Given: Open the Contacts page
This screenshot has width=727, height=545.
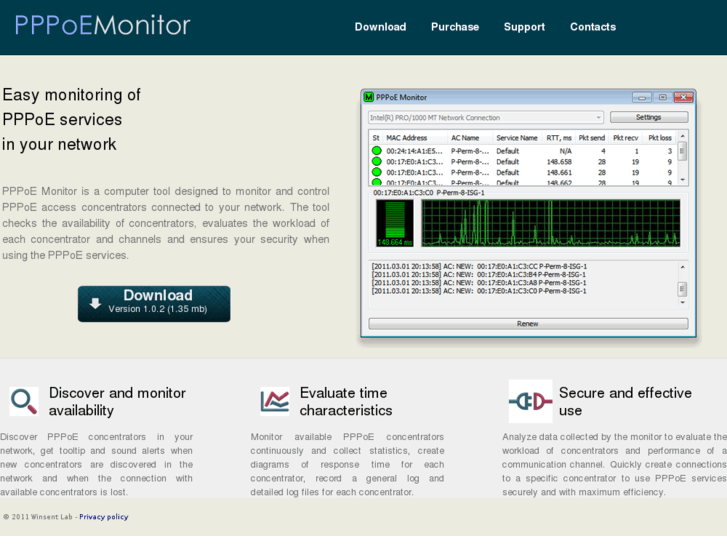Looking at the screenshot, I should (593, 27).
